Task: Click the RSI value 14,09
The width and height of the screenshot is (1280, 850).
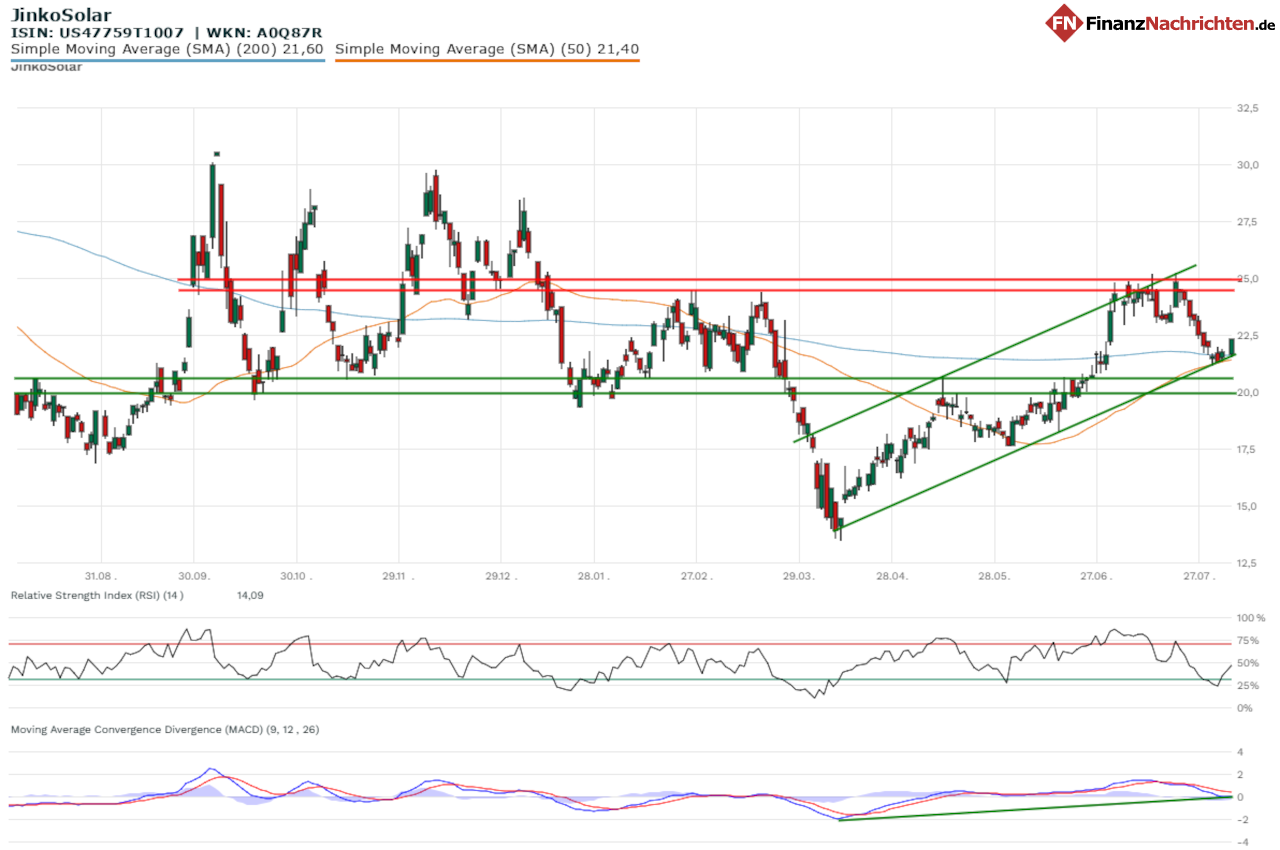Action: (250, 595)
